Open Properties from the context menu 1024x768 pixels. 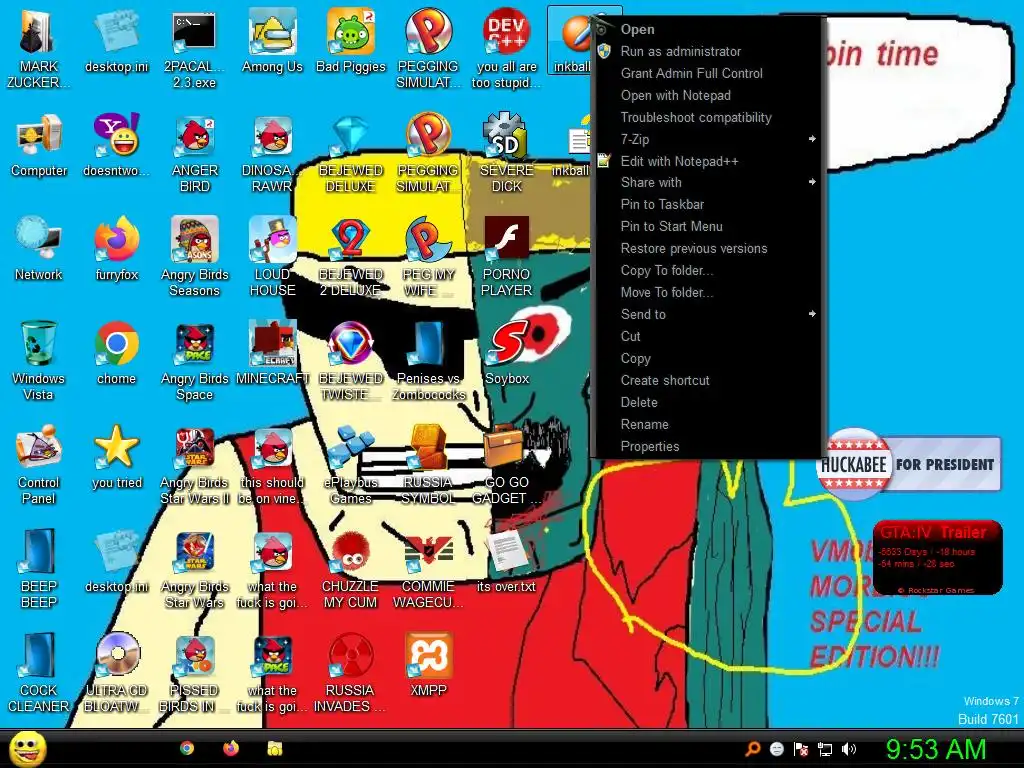707,447
